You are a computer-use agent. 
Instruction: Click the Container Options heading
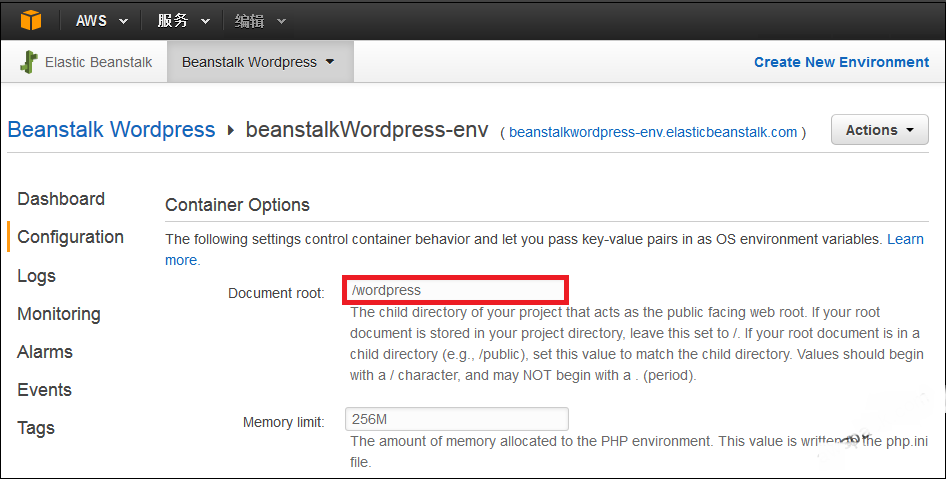[x=237, y=205]
